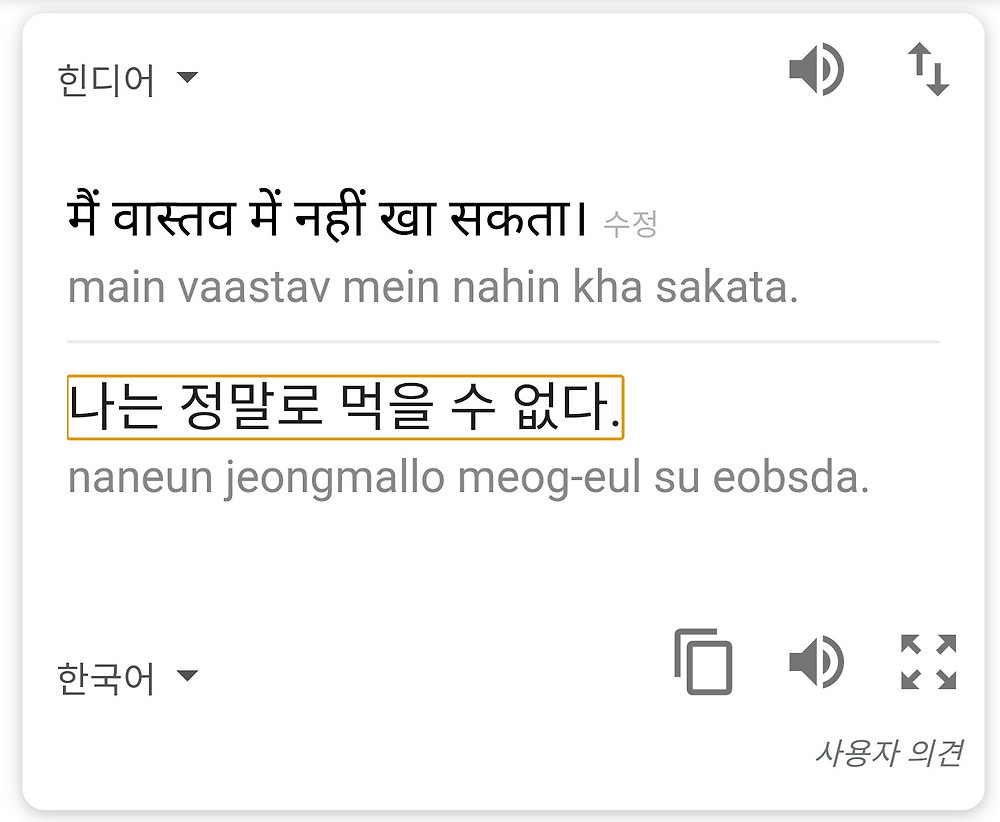Select the 힌디어 language label

(x=106, y=80)
